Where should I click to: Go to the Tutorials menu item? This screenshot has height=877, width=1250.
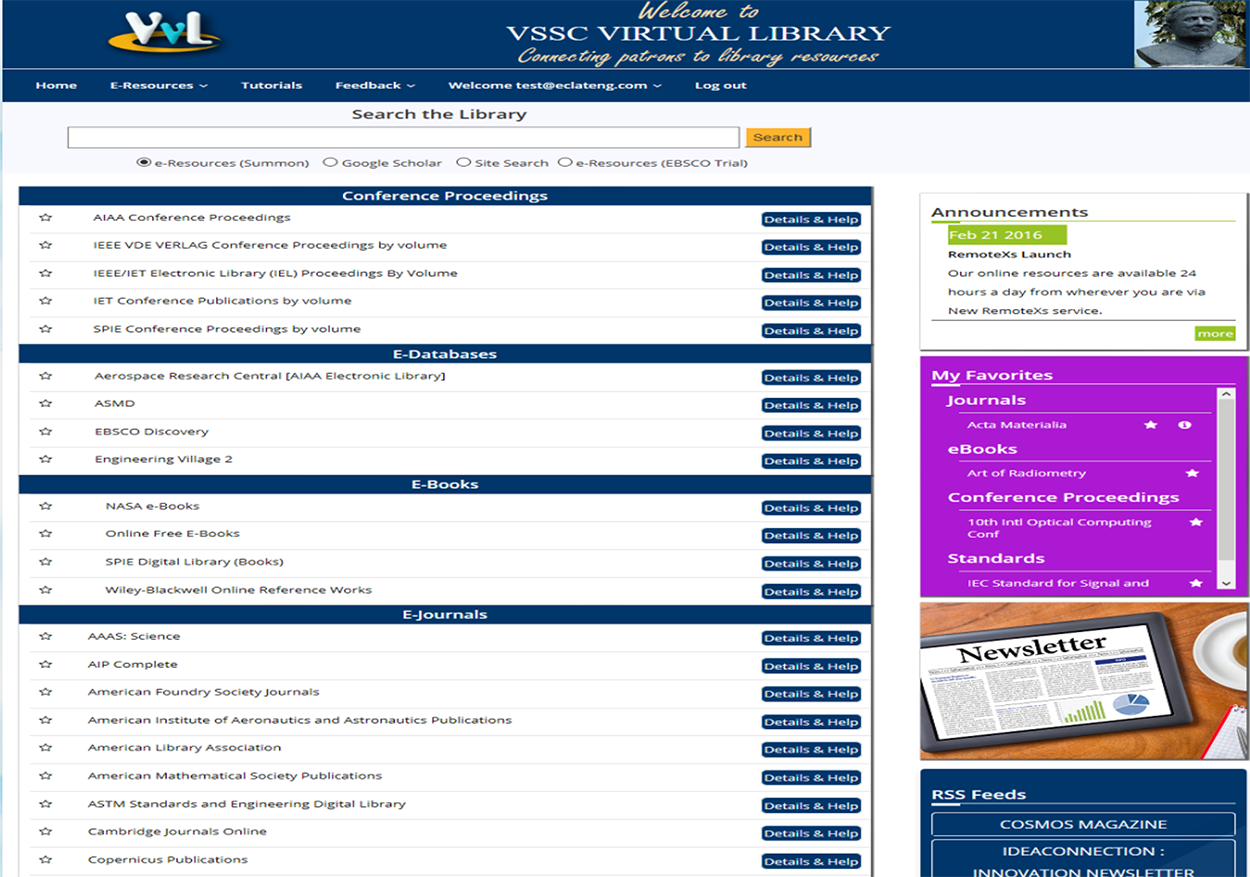pyautogui.click(x=271, y=85)
